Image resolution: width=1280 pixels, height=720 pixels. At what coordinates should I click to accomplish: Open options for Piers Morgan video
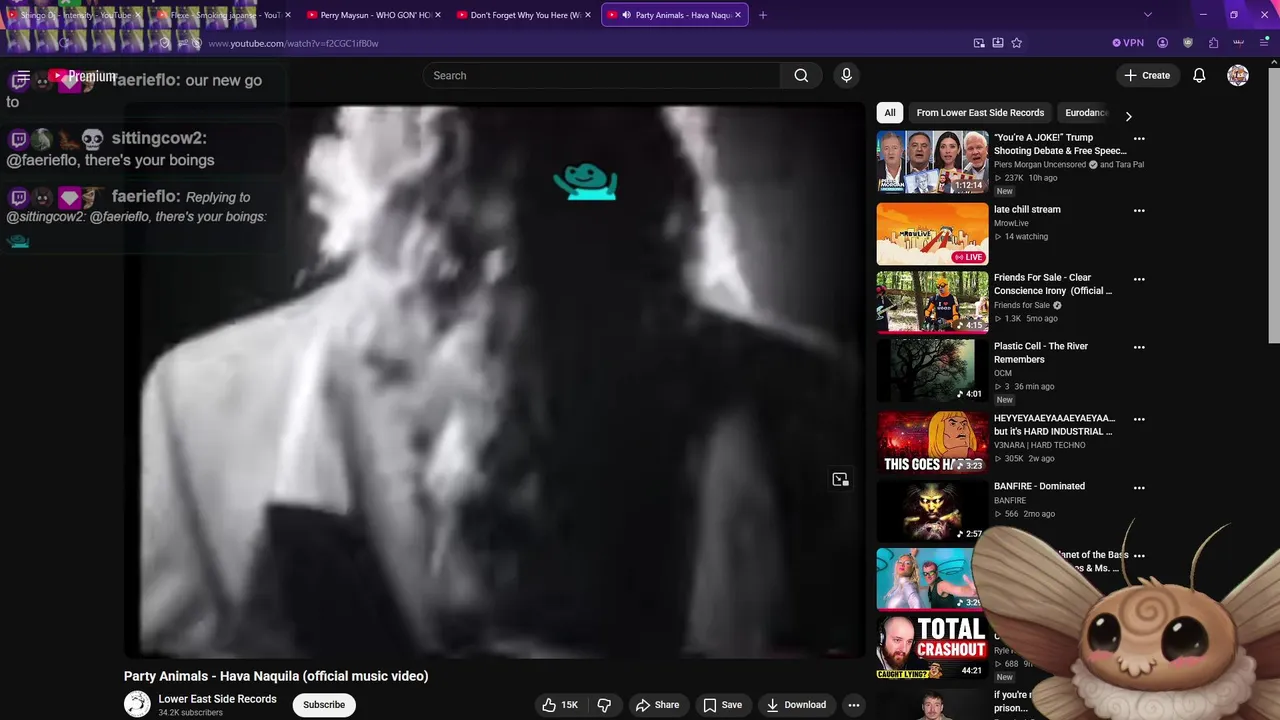coord(1139,139)
